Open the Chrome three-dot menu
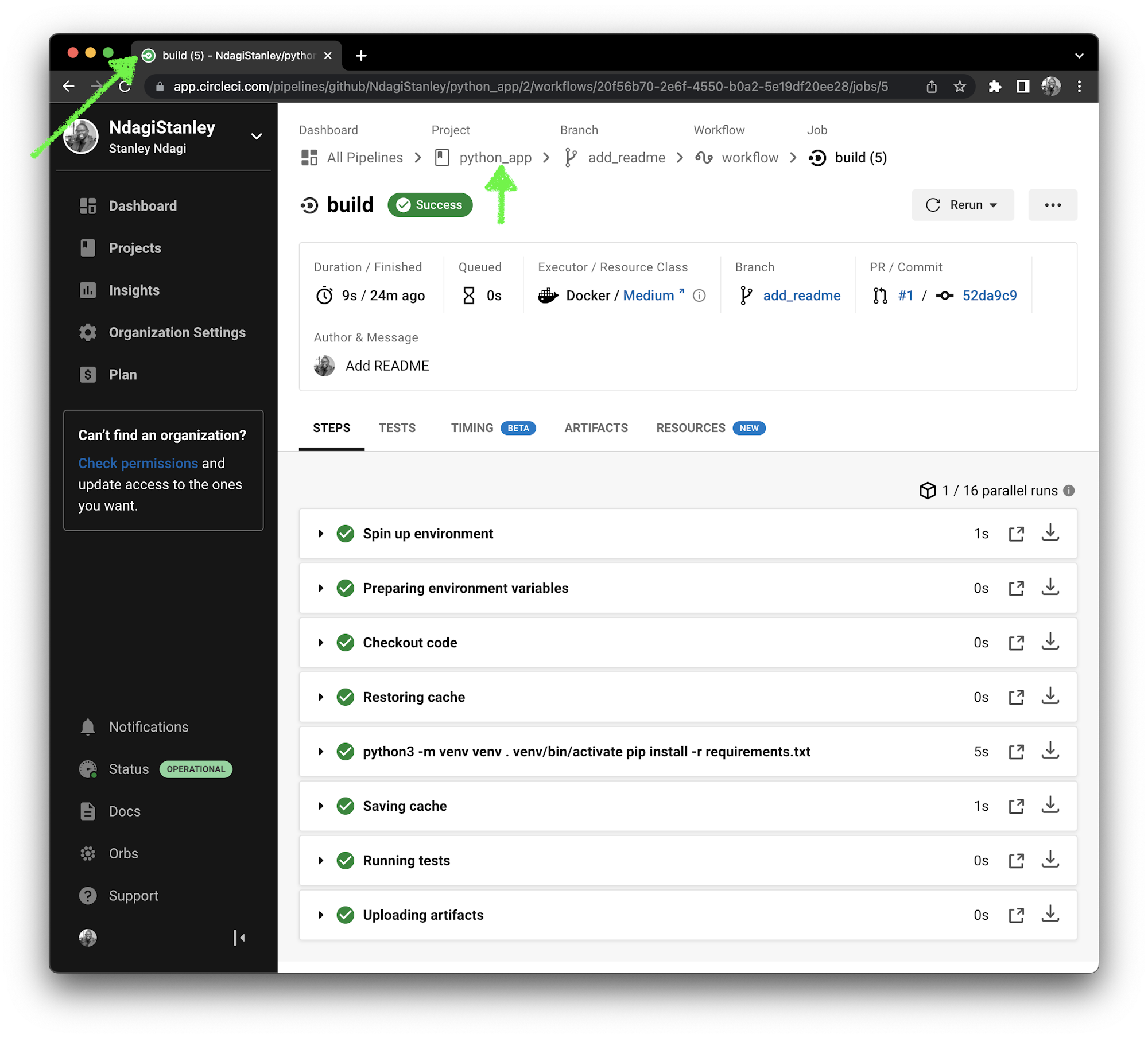Screen dimensions: 1148x1038 pyautogui.click(x=1079, y=87)
